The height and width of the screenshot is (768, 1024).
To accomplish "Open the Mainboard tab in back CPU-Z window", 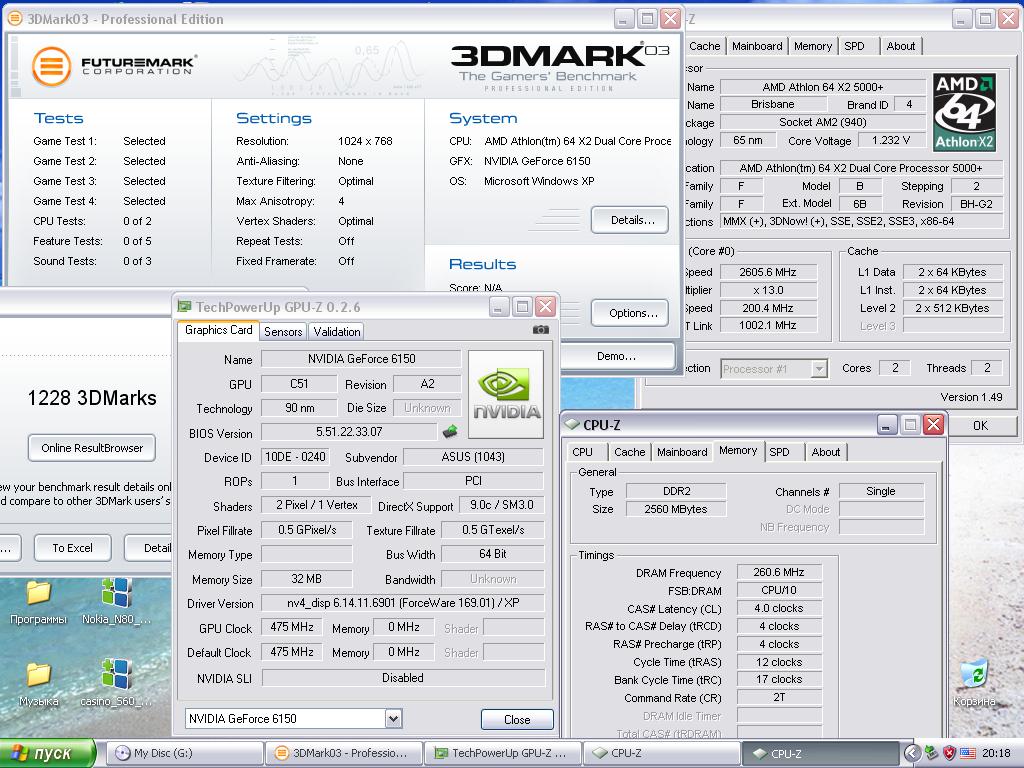I will click(x=757, y=46).
